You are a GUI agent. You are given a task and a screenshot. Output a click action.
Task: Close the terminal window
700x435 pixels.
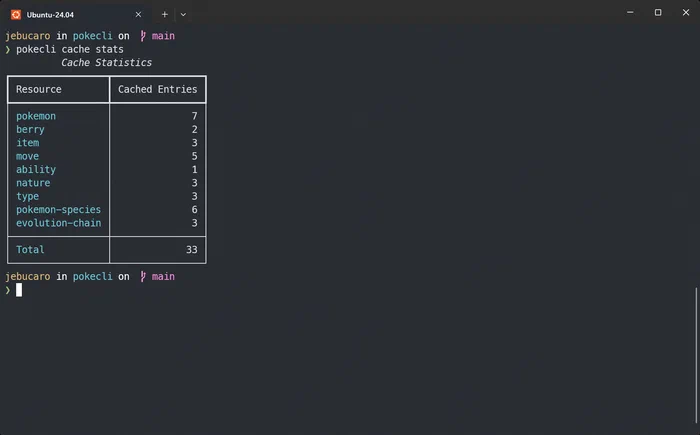[x=686, y=13]
